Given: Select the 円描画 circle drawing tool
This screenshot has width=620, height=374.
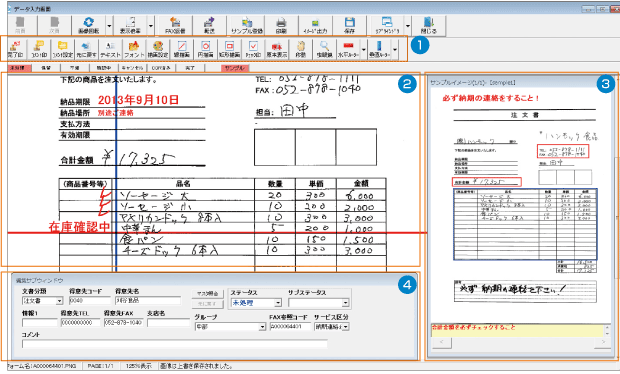Looking at the screenshot, I should point(206,49).
